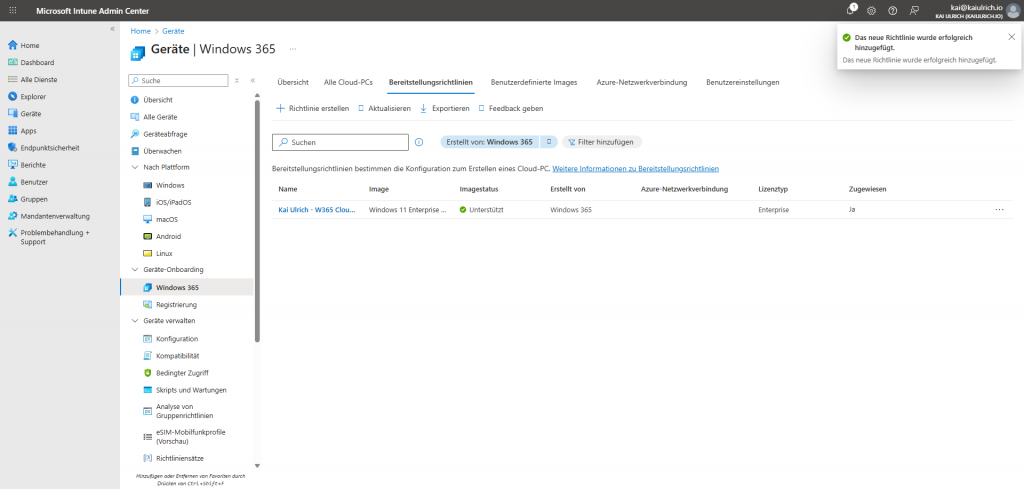Open the row's three-dot options menu
Viewport: 1024px width, 489px height.
point(998,210)
